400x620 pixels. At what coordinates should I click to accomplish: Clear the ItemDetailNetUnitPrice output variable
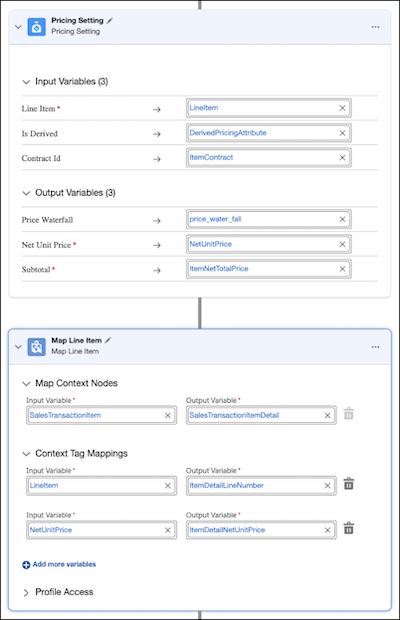click(327, 530)
